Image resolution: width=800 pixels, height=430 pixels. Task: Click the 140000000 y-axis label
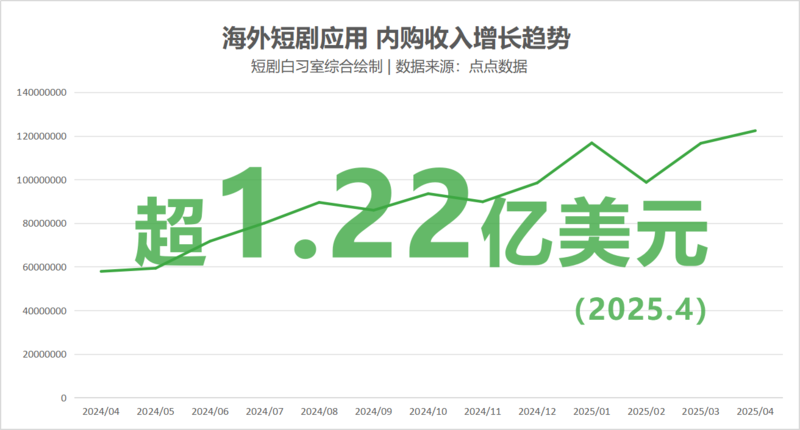click(42, 93)
